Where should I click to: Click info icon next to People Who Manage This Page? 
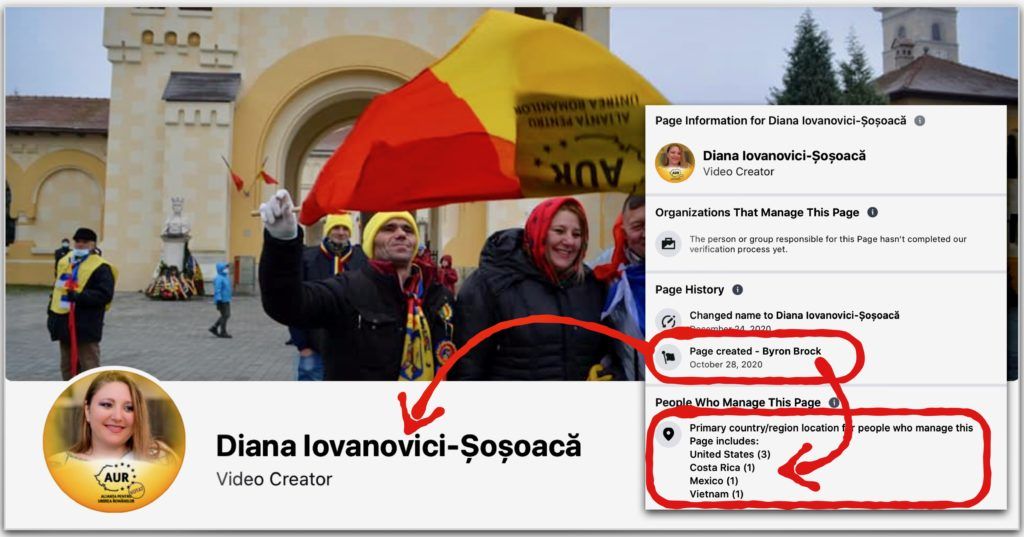834,402
